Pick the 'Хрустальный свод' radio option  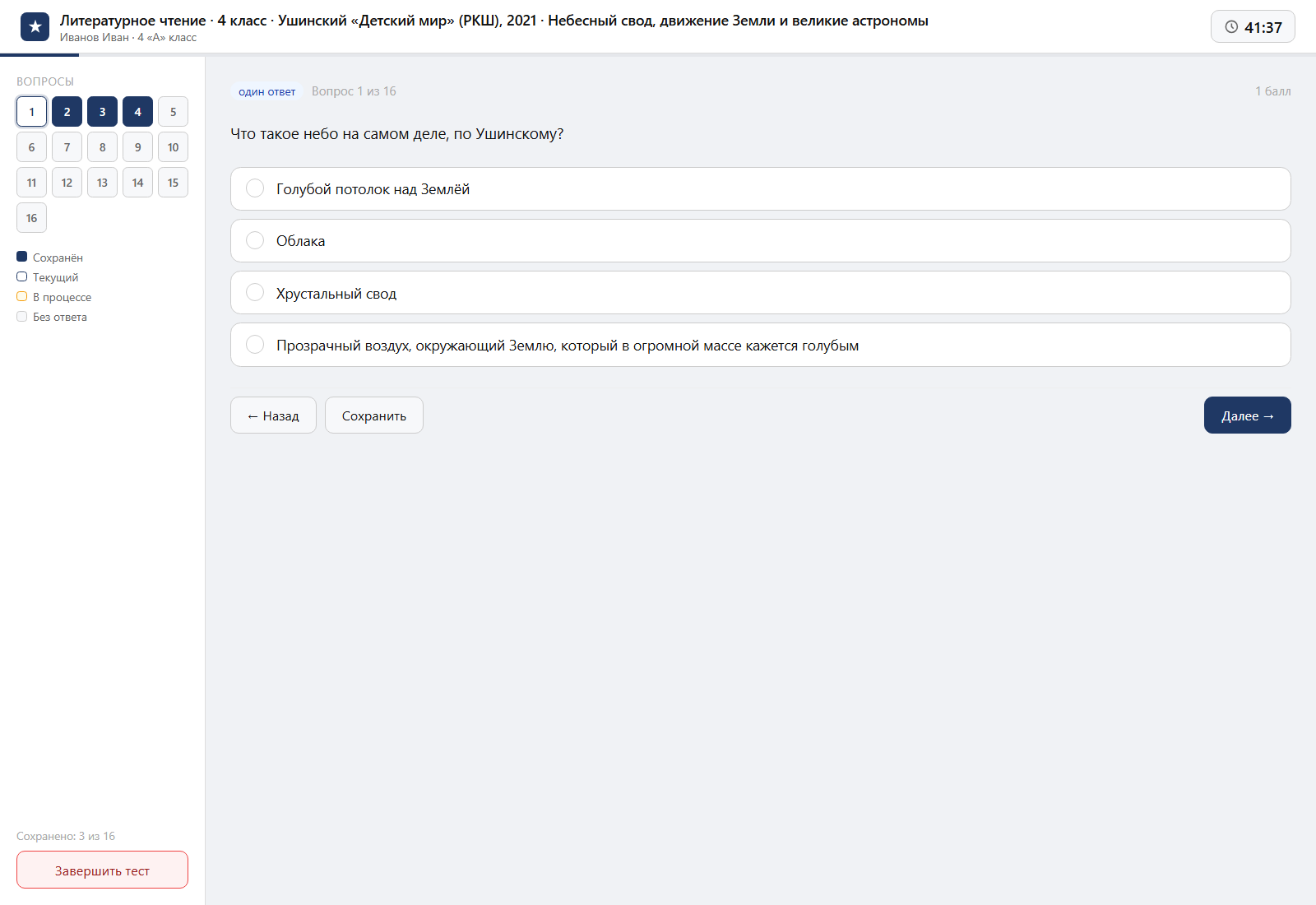click(x=760, y=293)
